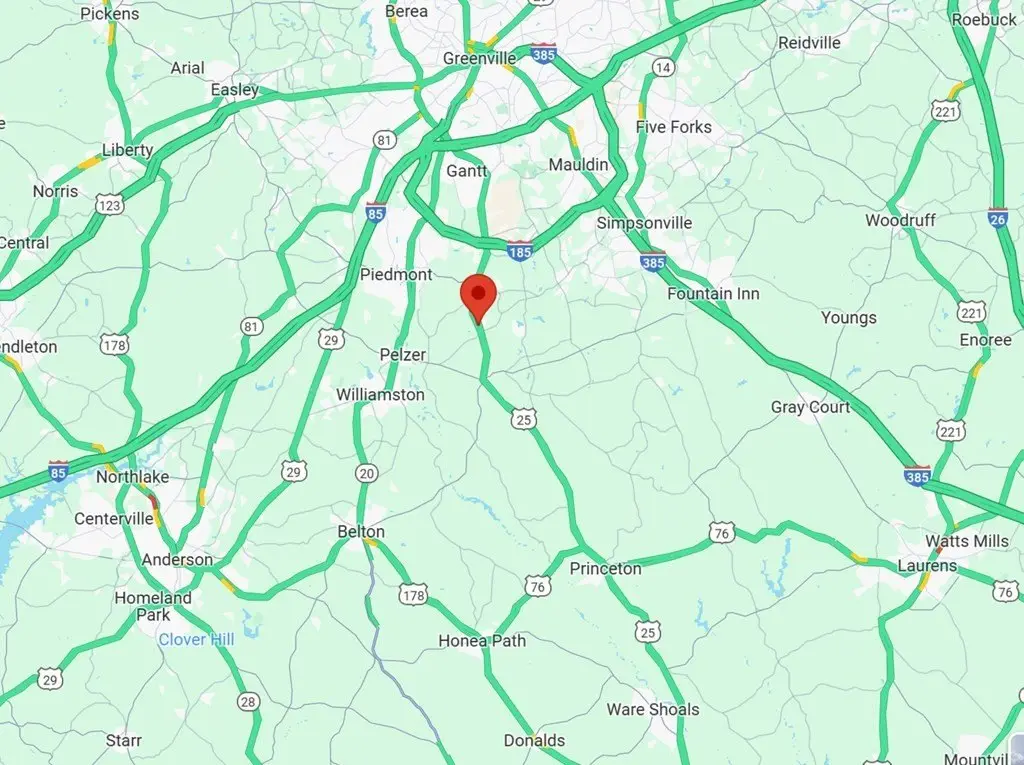
Task: Select the Anderson city label
Action: pyautogui.click(x=177, y=560)
